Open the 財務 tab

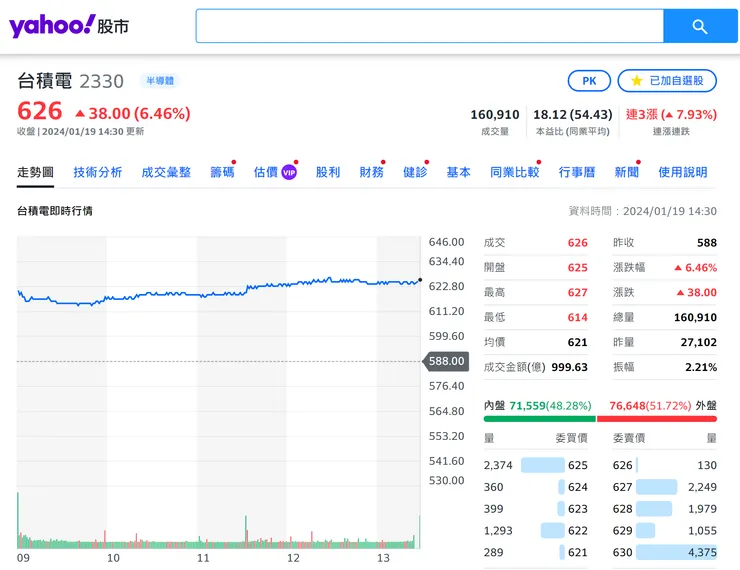(x=371, y=172)
